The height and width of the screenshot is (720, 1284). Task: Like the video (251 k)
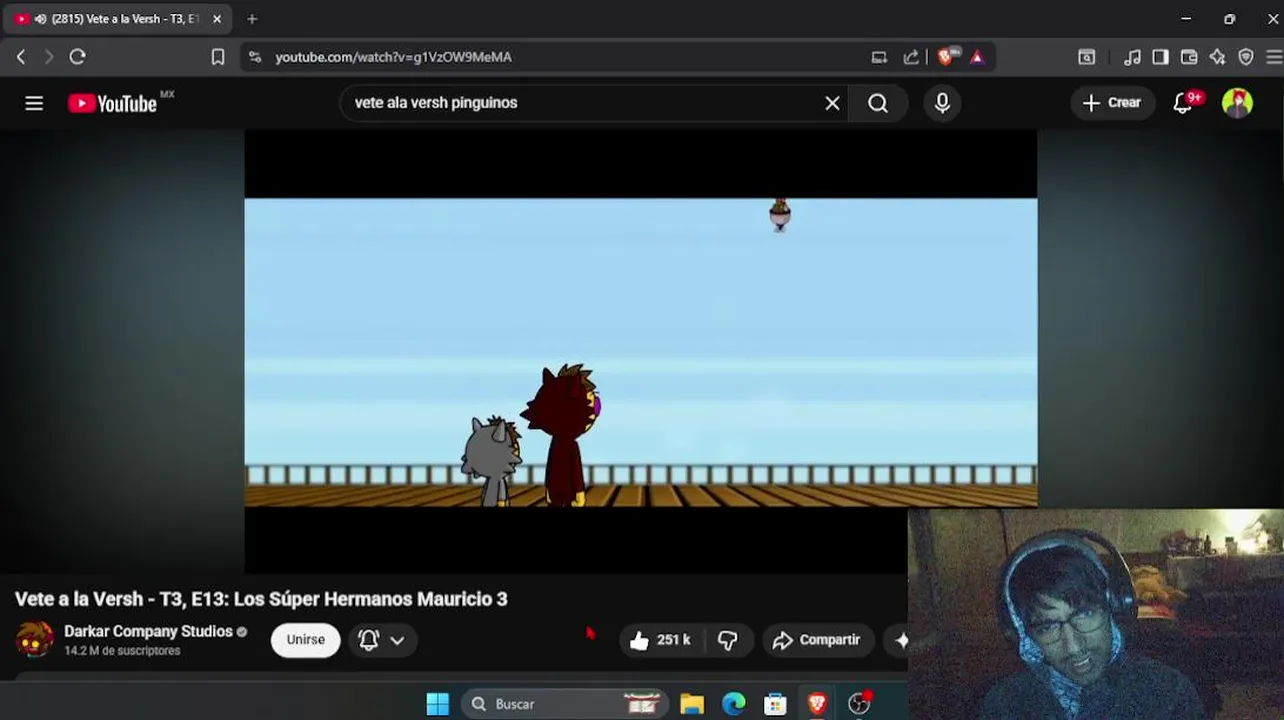point(661,640)
